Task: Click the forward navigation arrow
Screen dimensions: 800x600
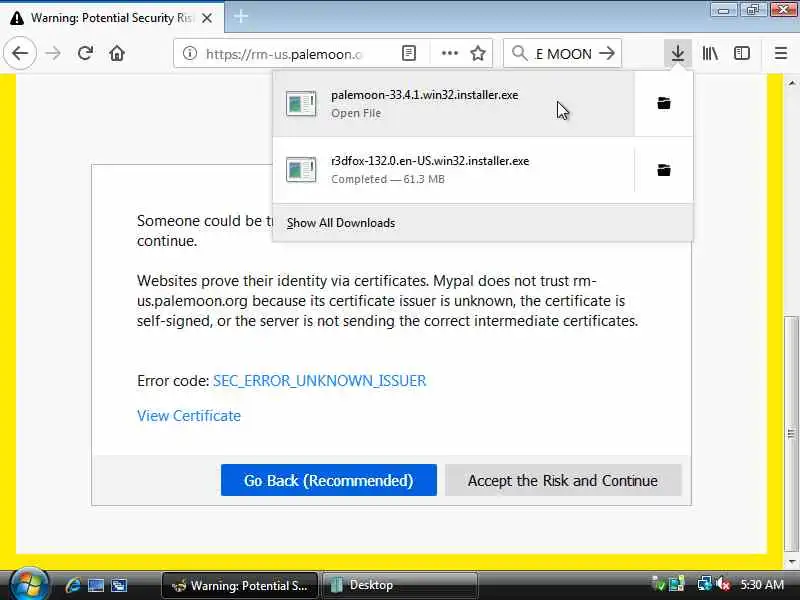Action: click(53, 53)
